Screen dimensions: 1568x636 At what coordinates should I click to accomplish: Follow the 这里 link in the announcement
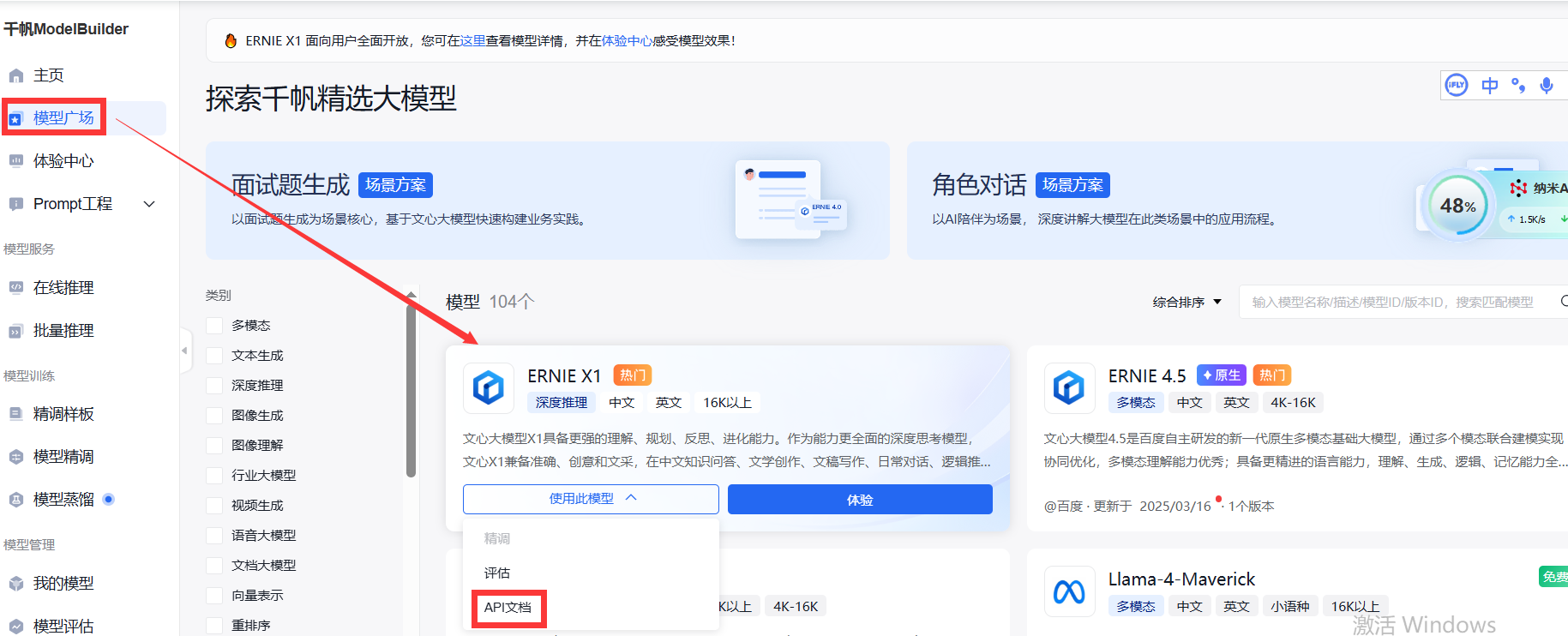click(472, 40)
